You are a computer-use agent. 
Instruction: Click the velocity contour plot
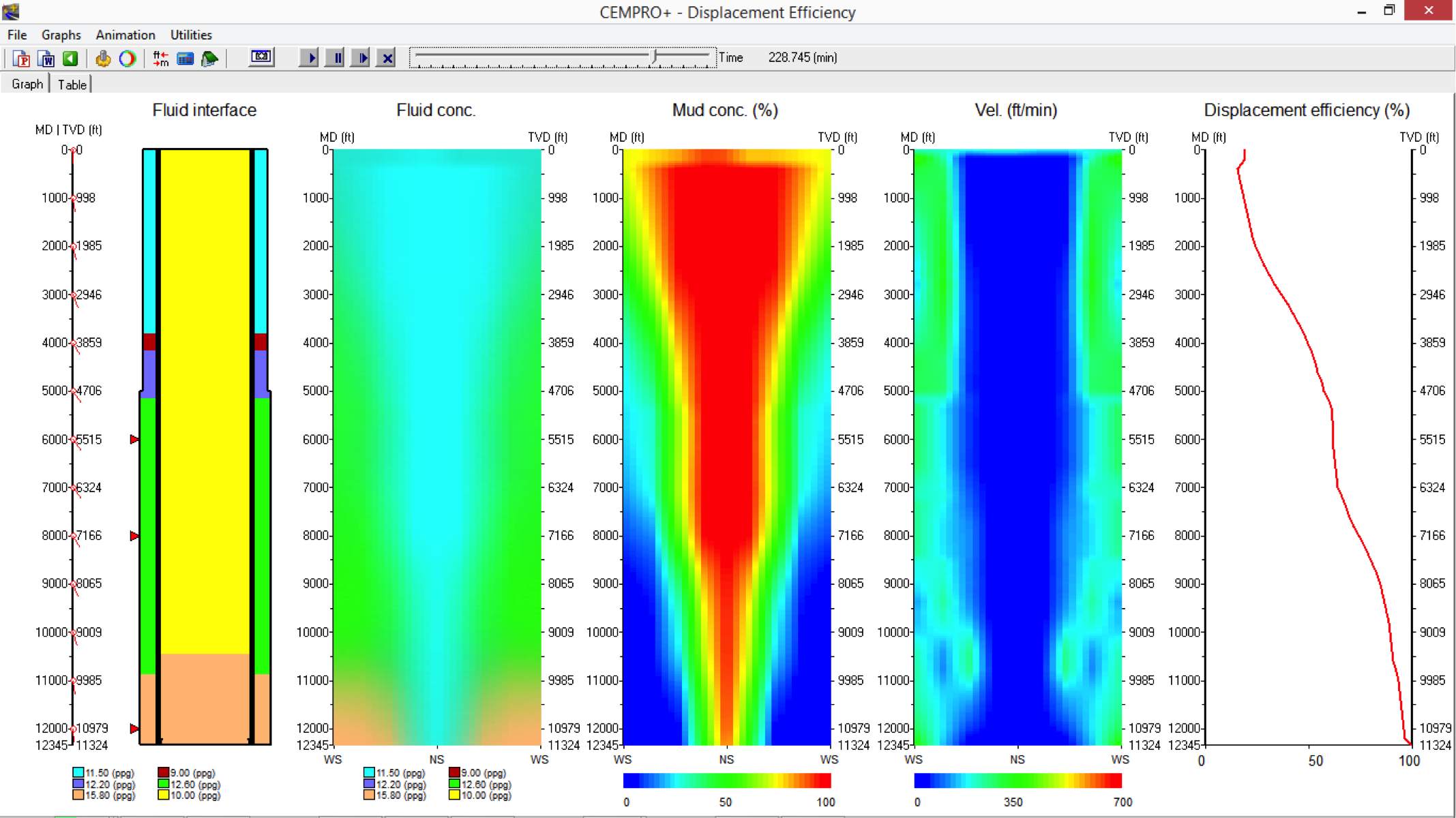(1017, 447)
